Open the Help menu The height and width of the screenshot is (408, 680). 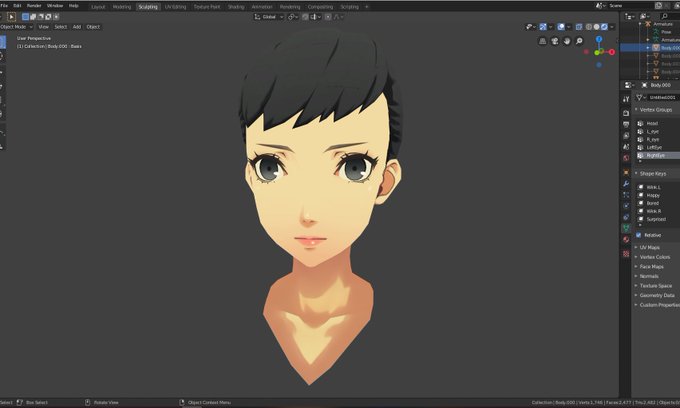click(74, 6)
